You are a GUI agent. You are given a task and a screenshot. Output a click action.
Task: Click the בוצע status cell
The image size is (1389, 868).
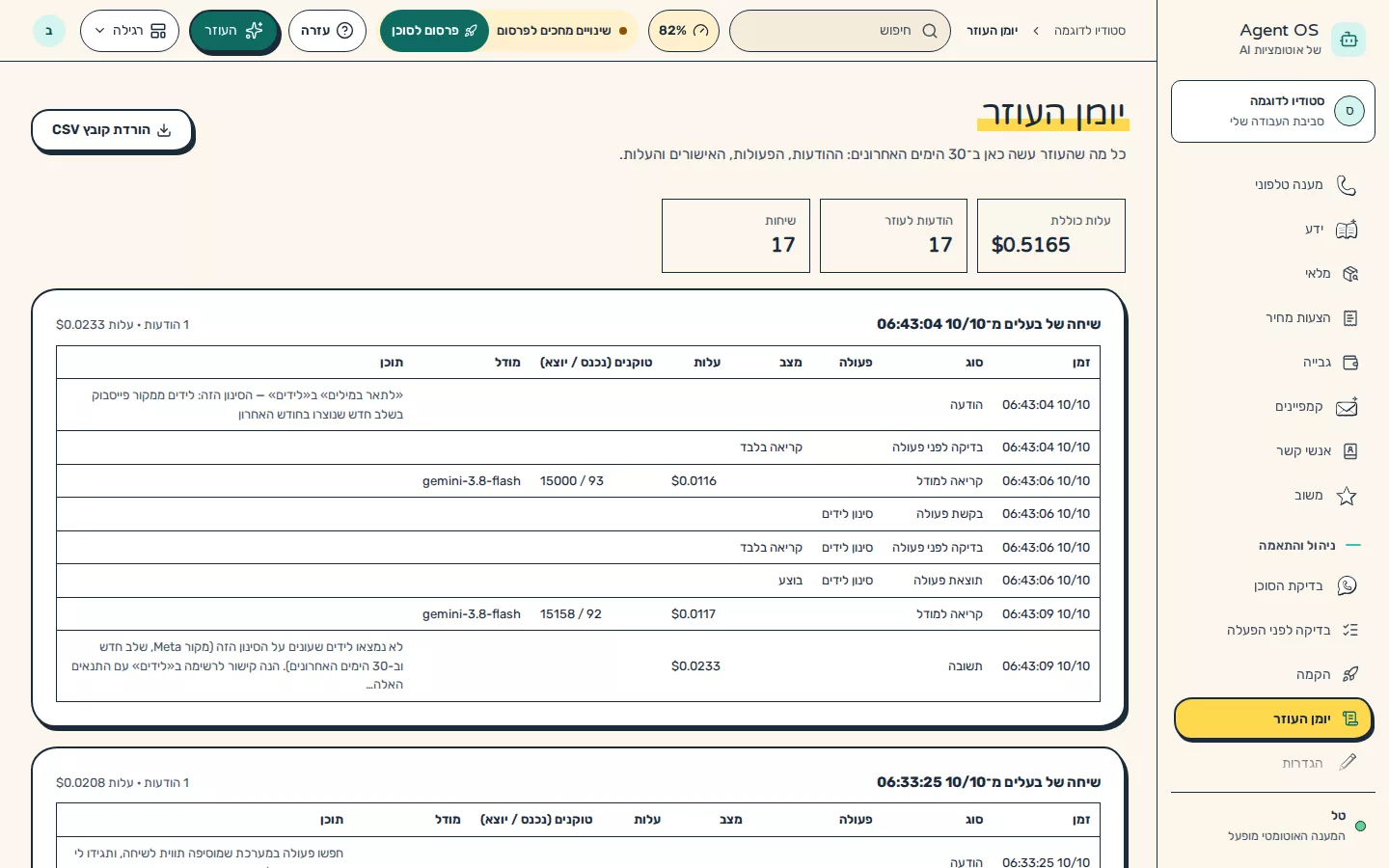pos(791,581)
